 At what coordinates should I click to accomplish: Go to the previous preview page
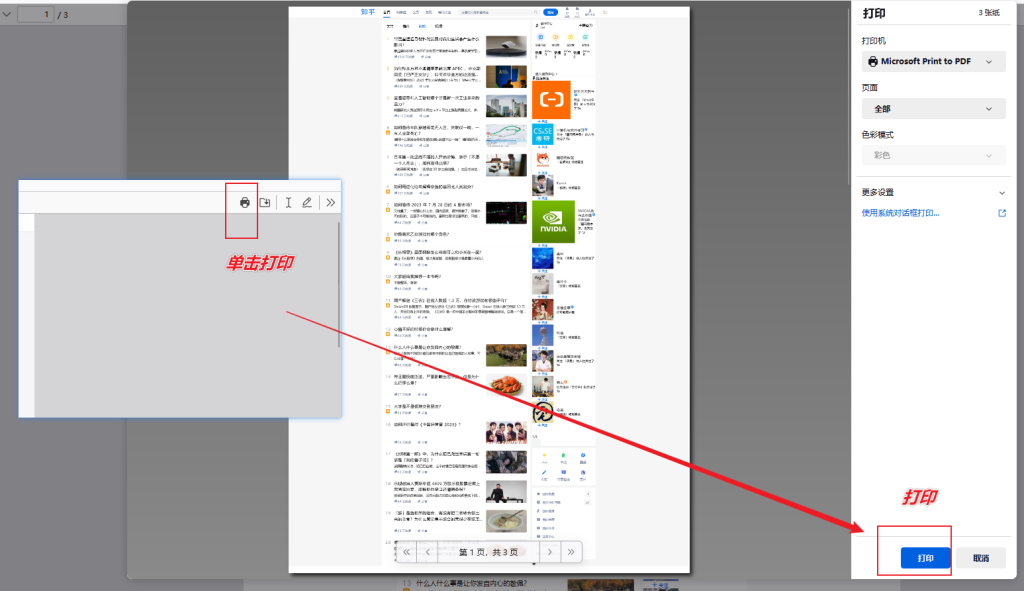tap(429, 551)
